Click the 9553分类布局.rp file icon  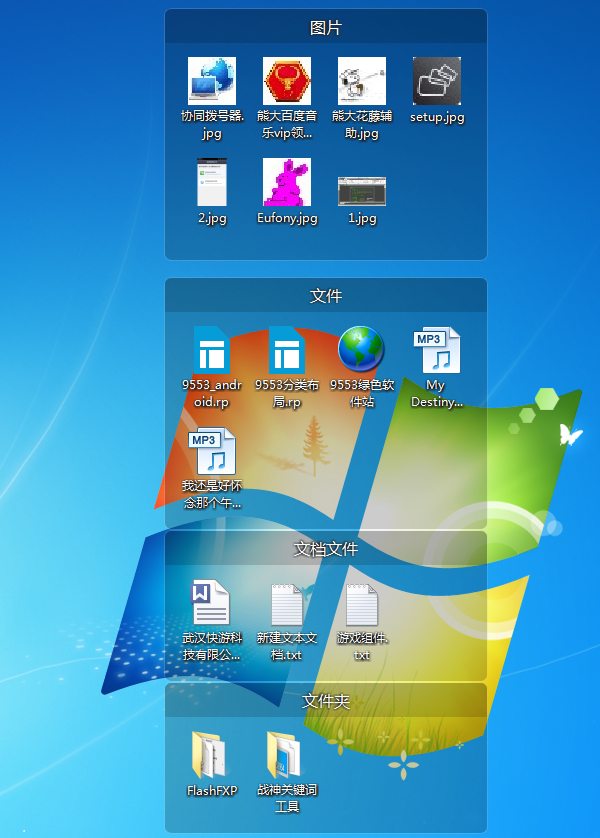(x=287, y=350)
